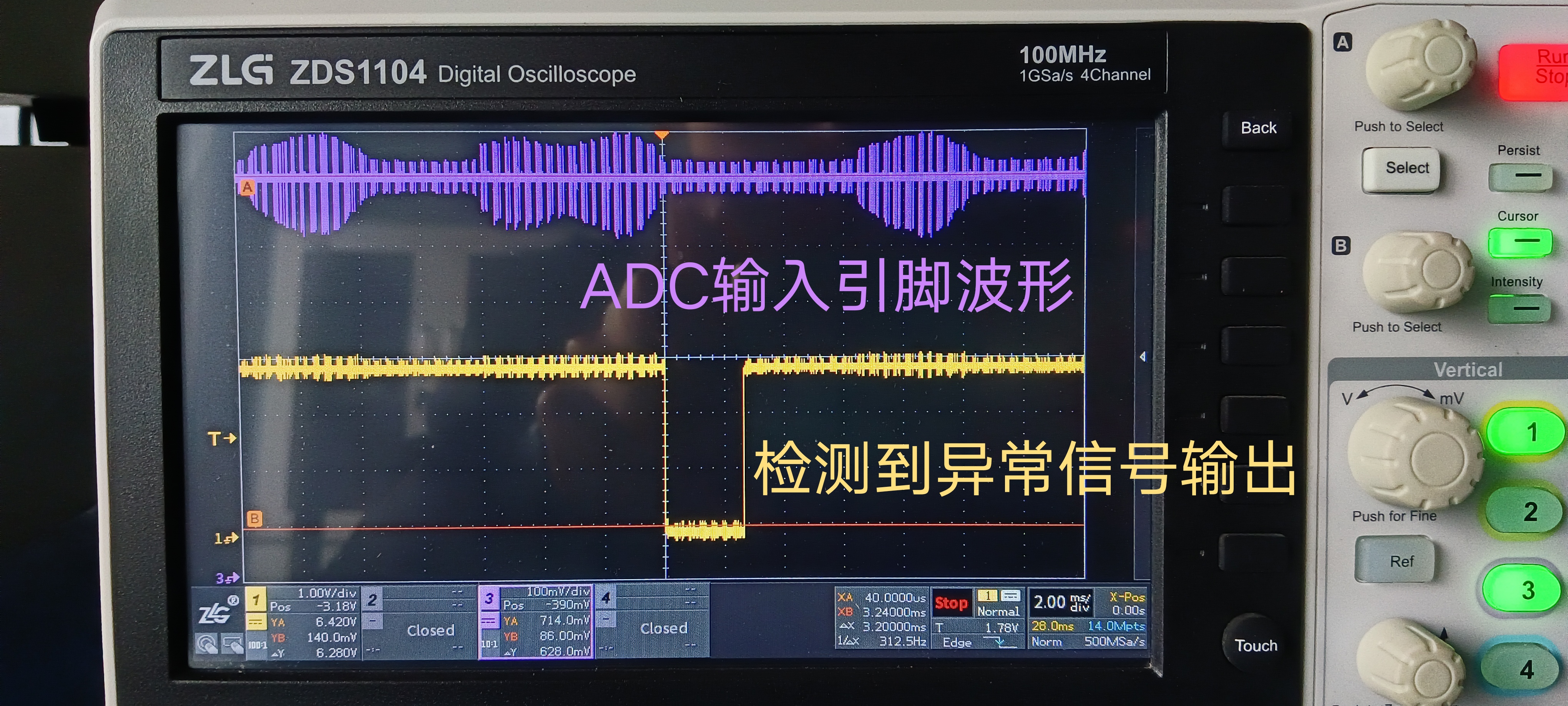Select the channel 1 ground marker
This screenshot has height=706, width=1568.
pos(226,538)
